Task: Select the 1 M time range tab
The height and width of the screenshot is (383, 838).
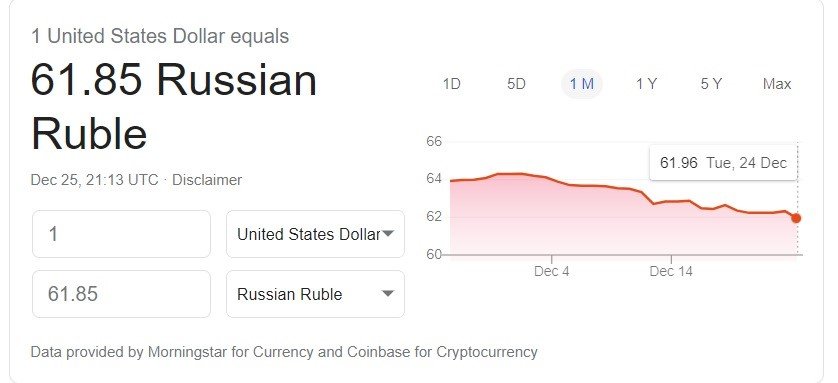Action: tap(581, 84)
